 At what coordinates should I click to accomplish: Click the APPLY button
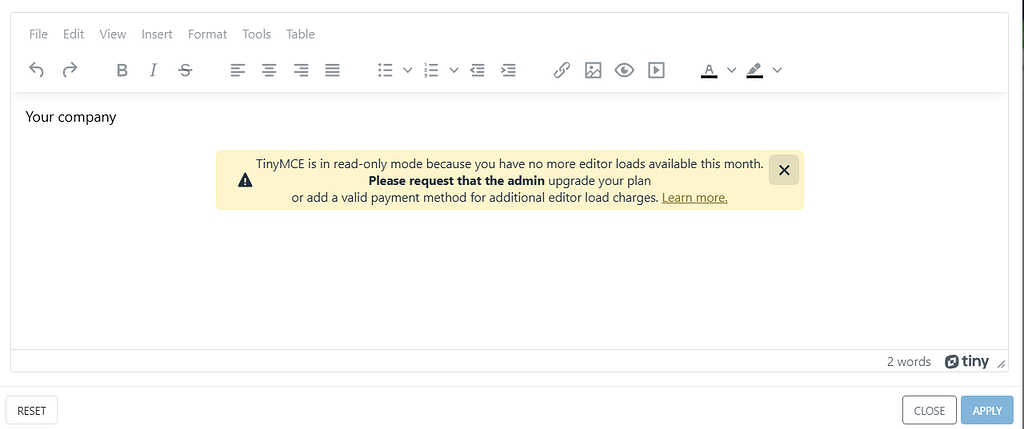[987, 411]
